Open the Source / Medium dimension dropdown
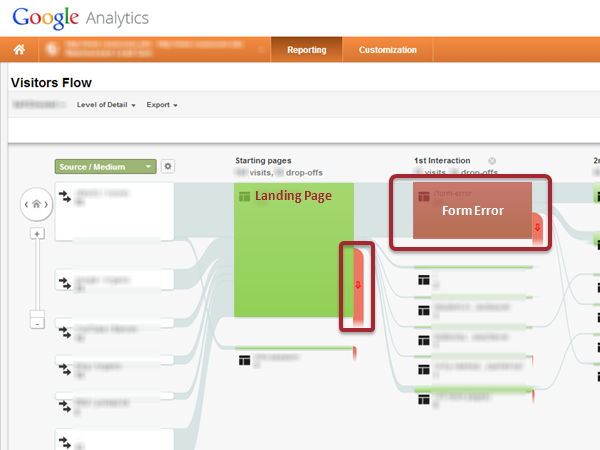The height and width of the screenshot is (450, 600). 106,167
